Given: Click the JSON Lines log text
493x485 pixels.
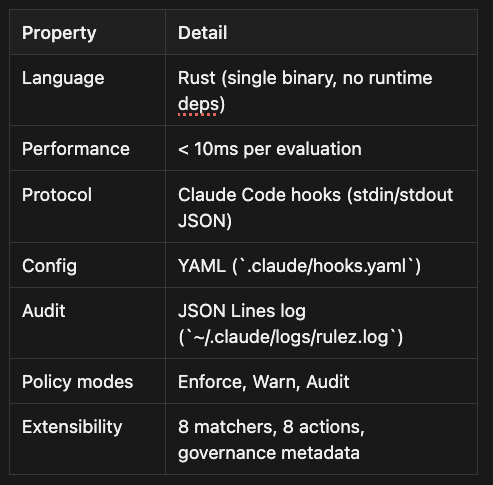Looking at the screenshot, I should tap(242, 311).
